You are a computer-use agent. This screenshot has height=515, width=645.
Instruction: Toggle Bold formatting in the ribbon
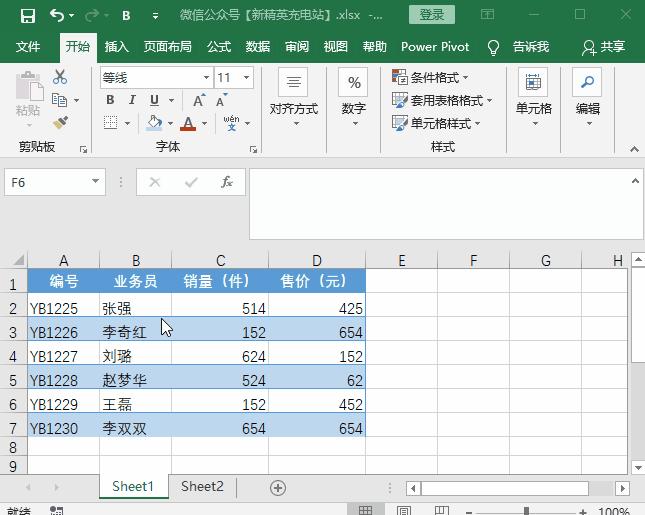click(110, 100)
